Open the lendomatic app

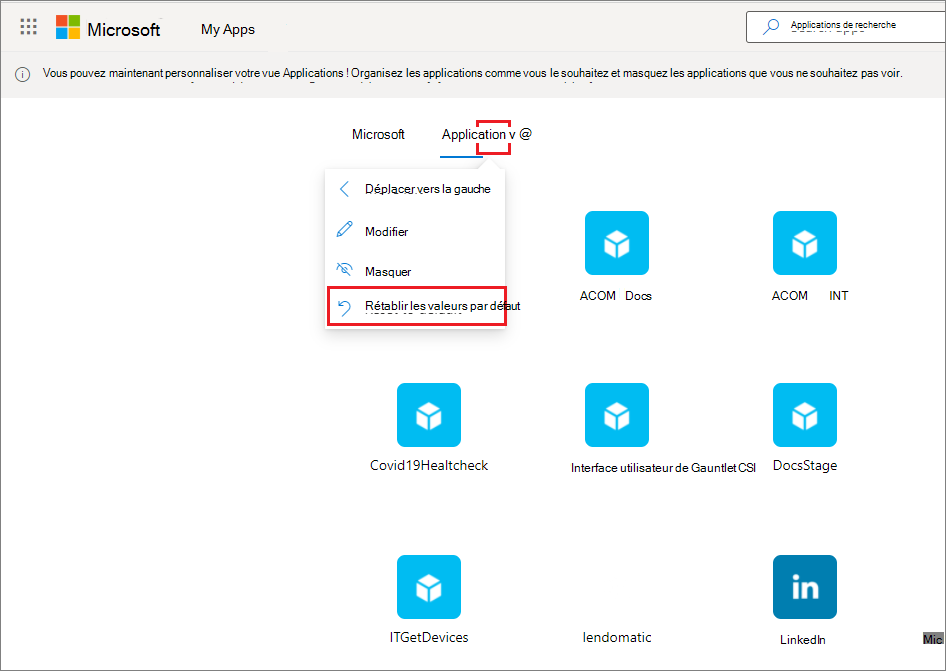[x=617, y=637]
